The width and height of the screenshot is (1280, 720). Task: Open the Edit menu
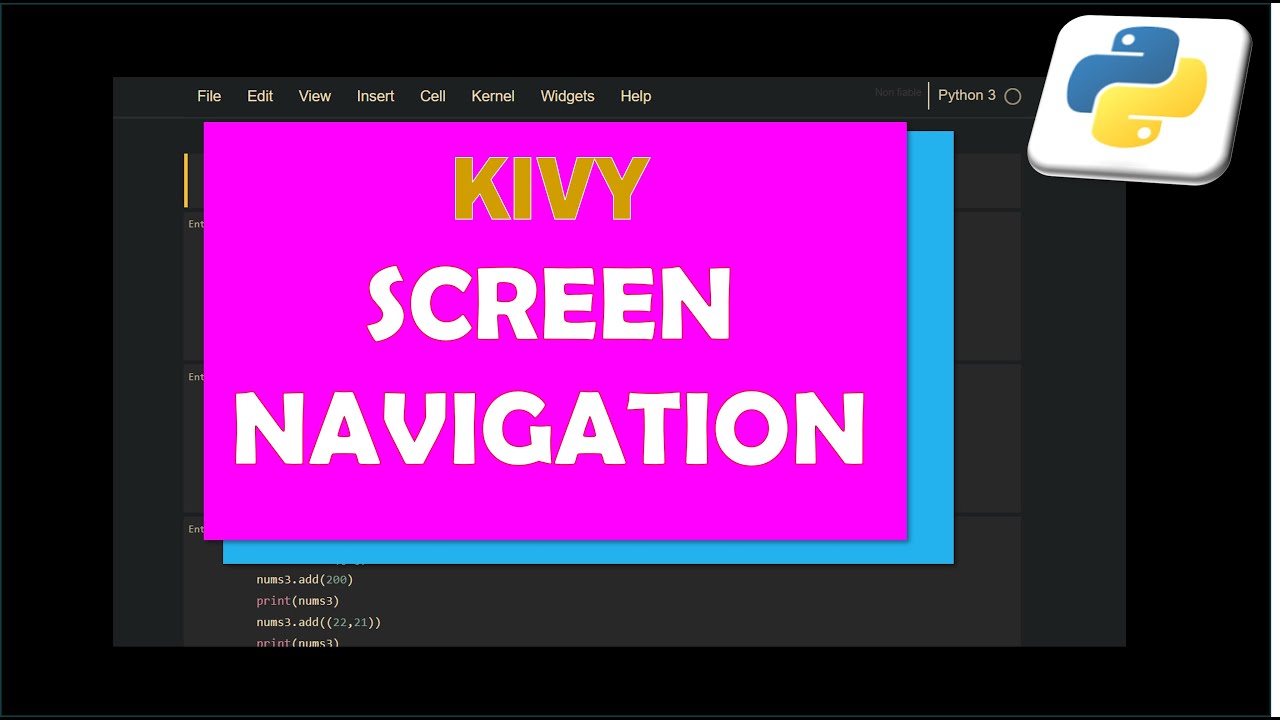point(260,96)
